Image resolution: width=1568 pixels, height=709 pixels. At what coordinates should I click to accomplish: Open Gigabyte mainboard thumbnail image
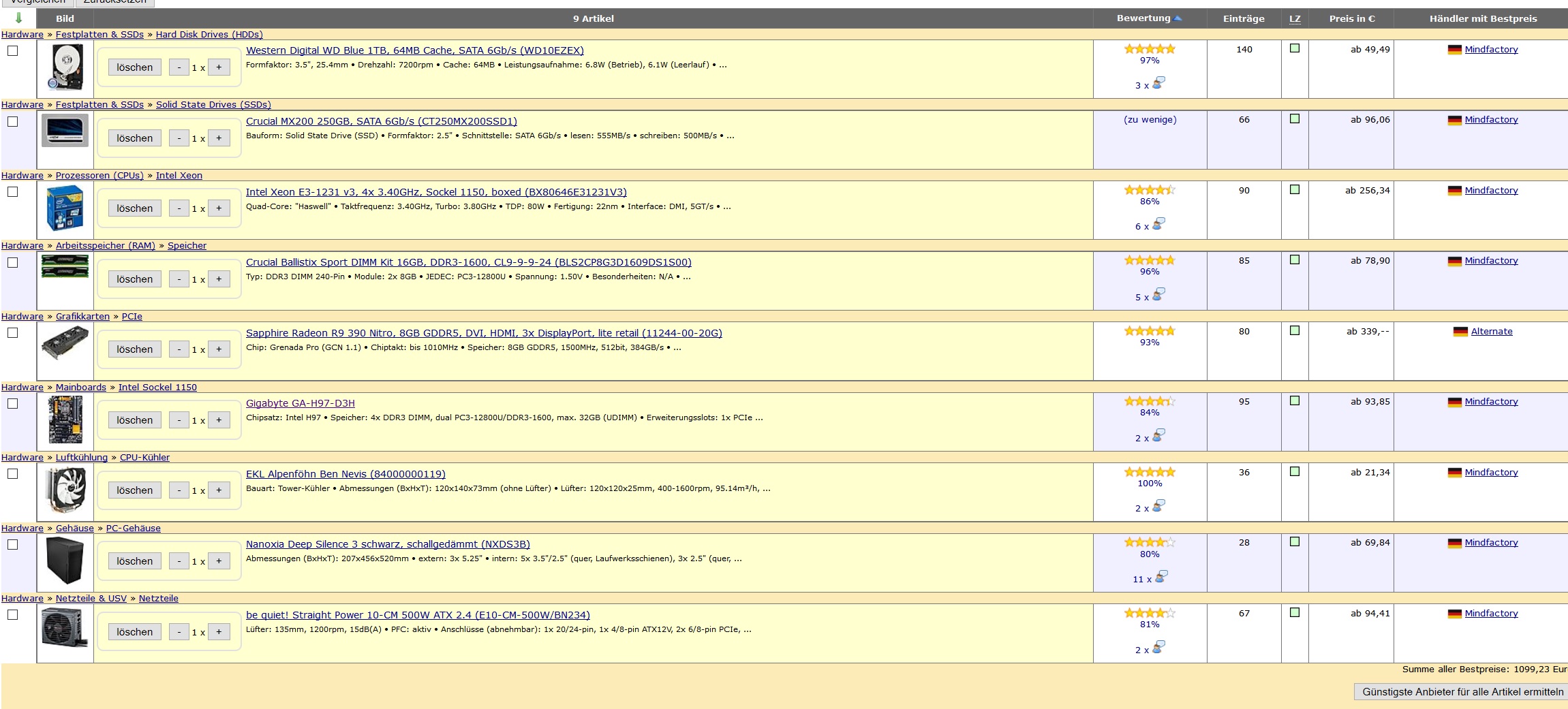pos(65,420)
